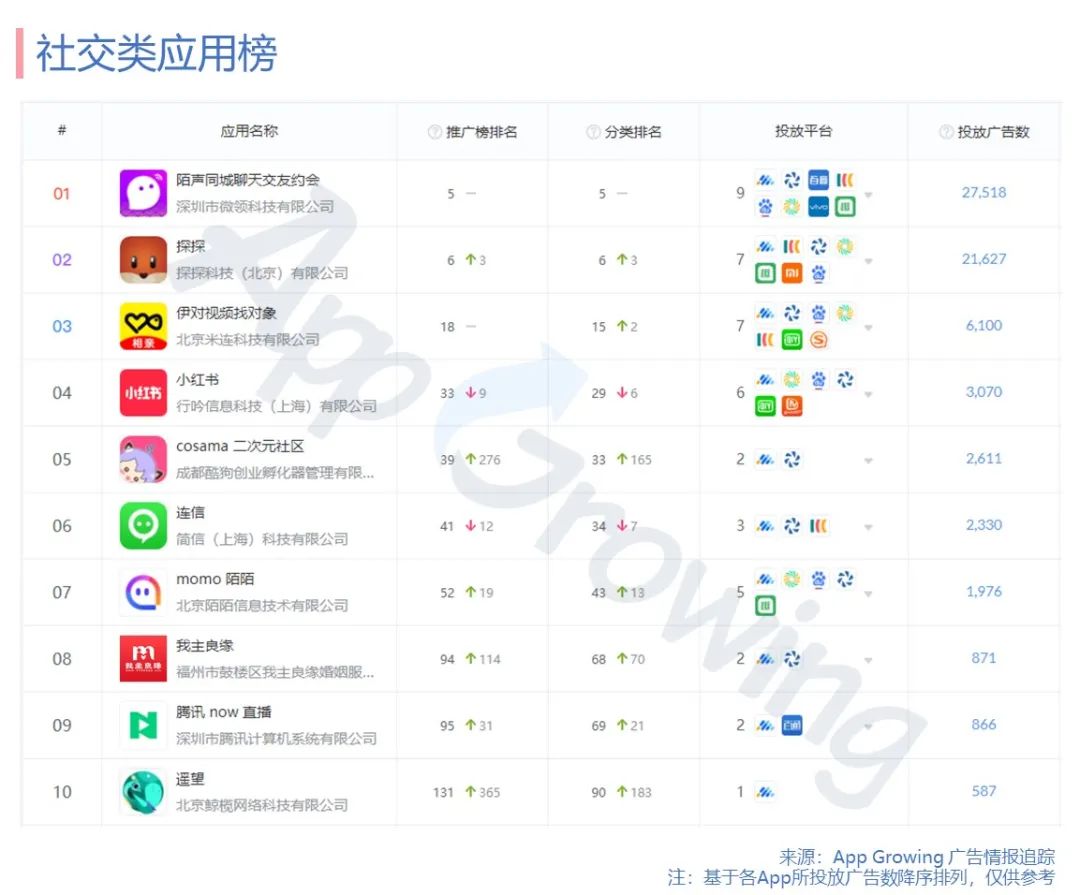
Task: Open ad count link 3,070
Action: pos(984,392)
